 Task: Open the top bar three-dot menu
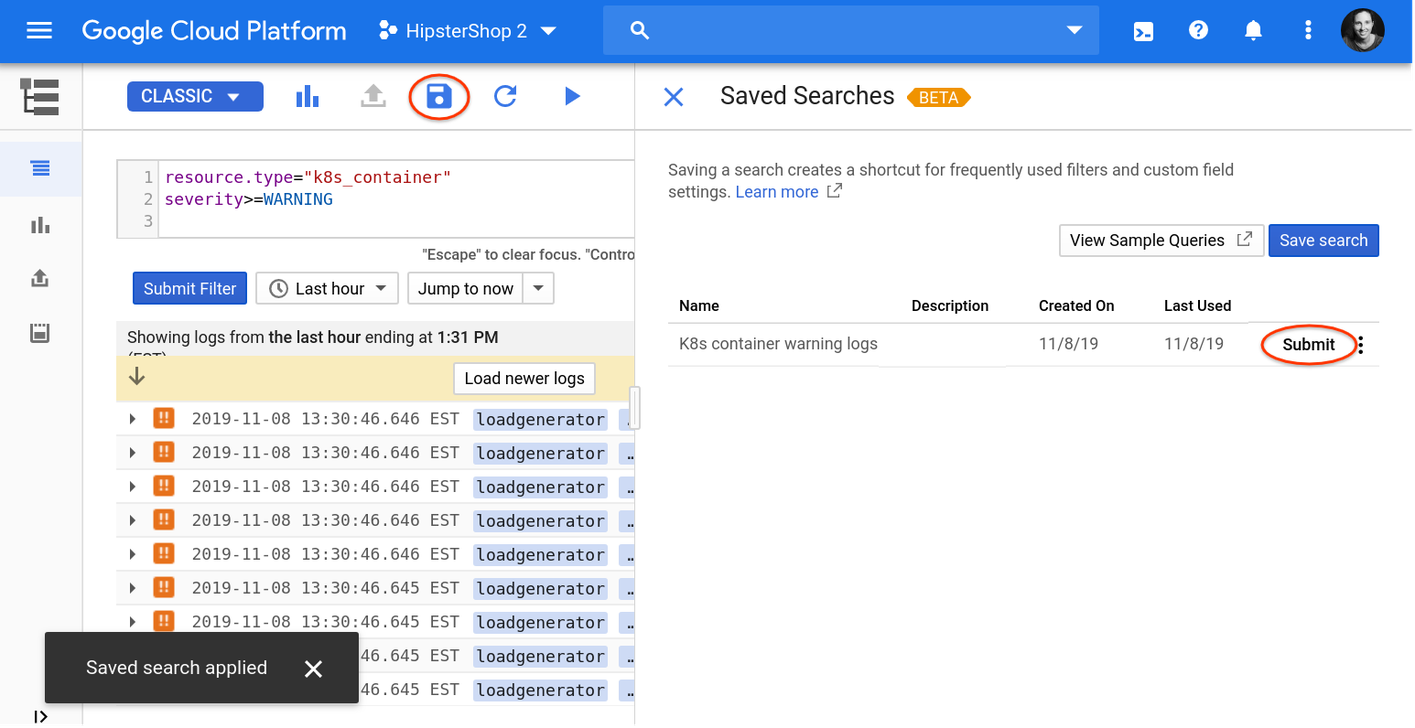coord(1307,31)
